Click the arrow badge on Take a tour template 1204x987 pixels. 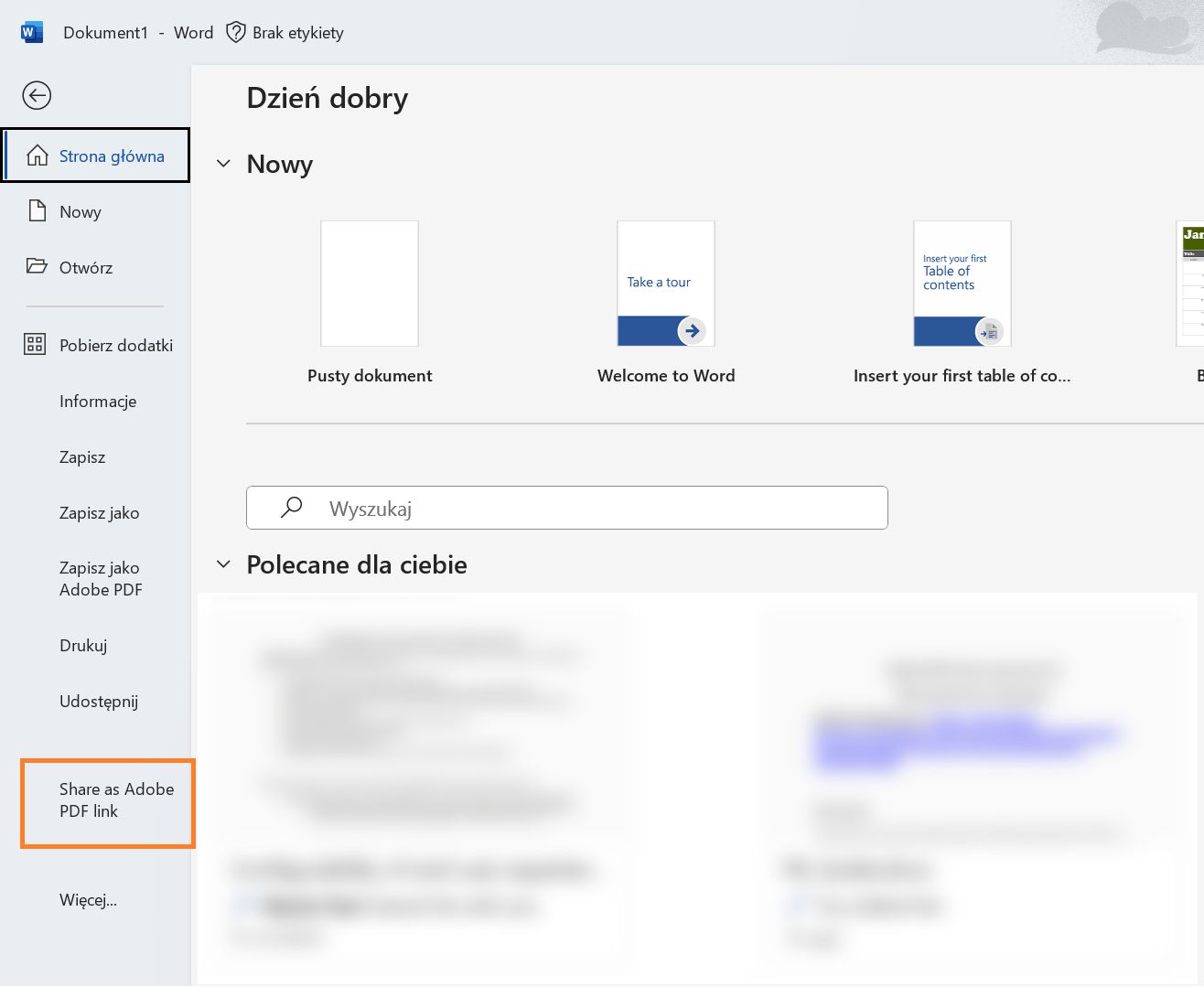point(692,330)
